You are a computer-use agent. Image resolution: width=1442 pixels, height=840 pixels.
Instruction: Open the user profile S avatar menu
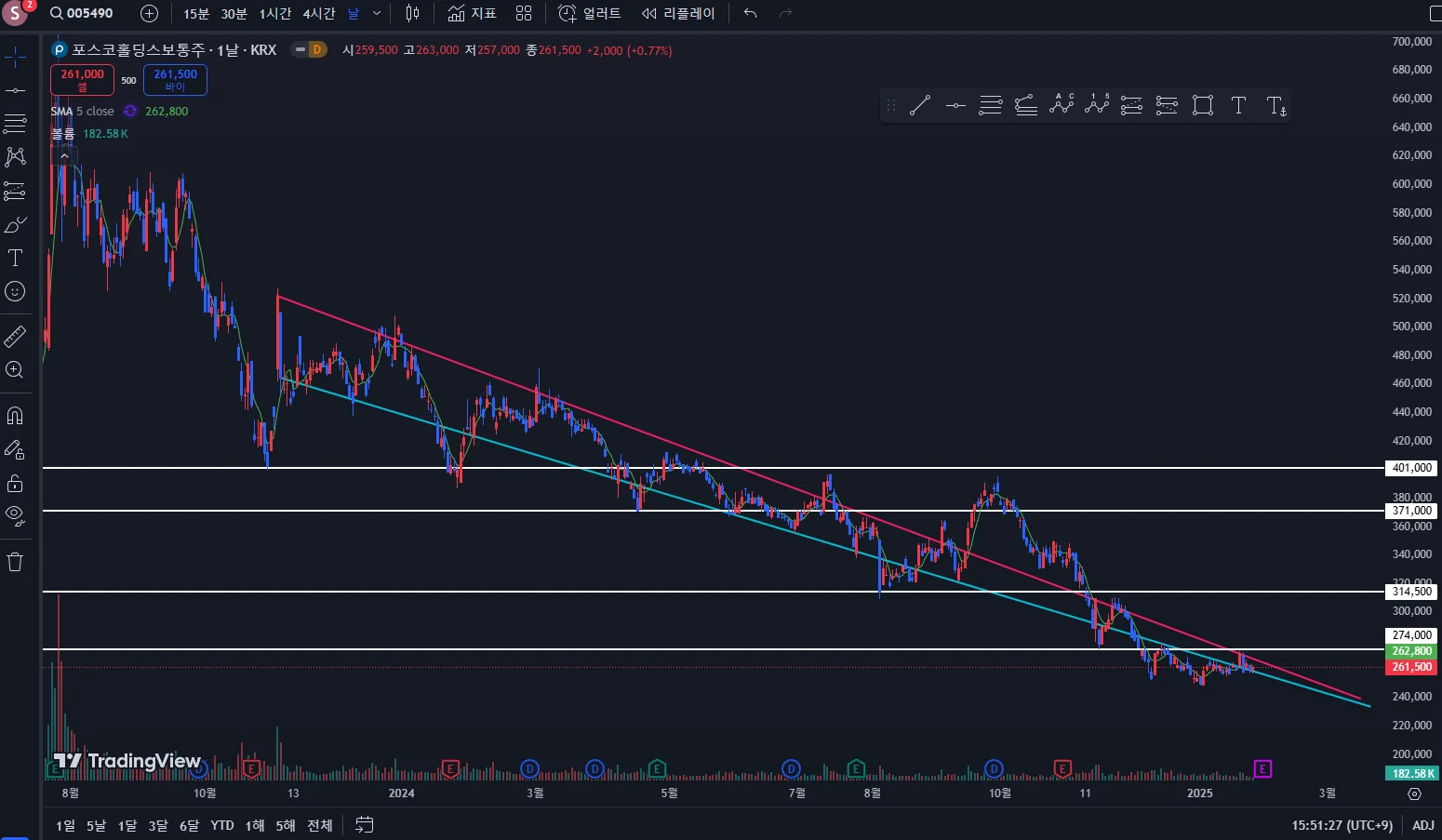pos(16,13)
